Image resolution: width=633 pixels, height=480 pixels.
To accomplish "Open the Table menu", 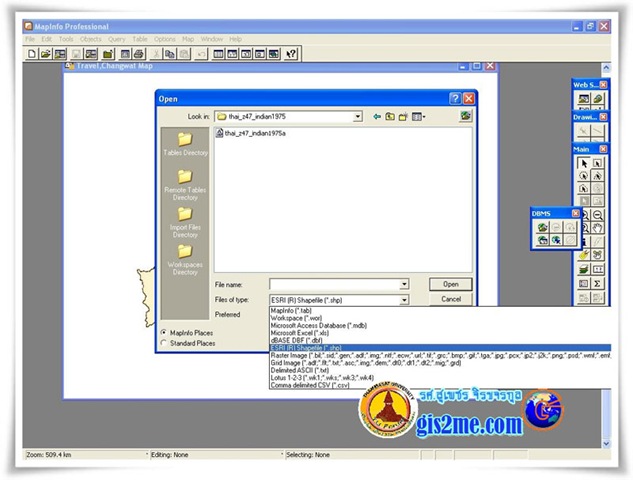I will click(x=140, y=39).
